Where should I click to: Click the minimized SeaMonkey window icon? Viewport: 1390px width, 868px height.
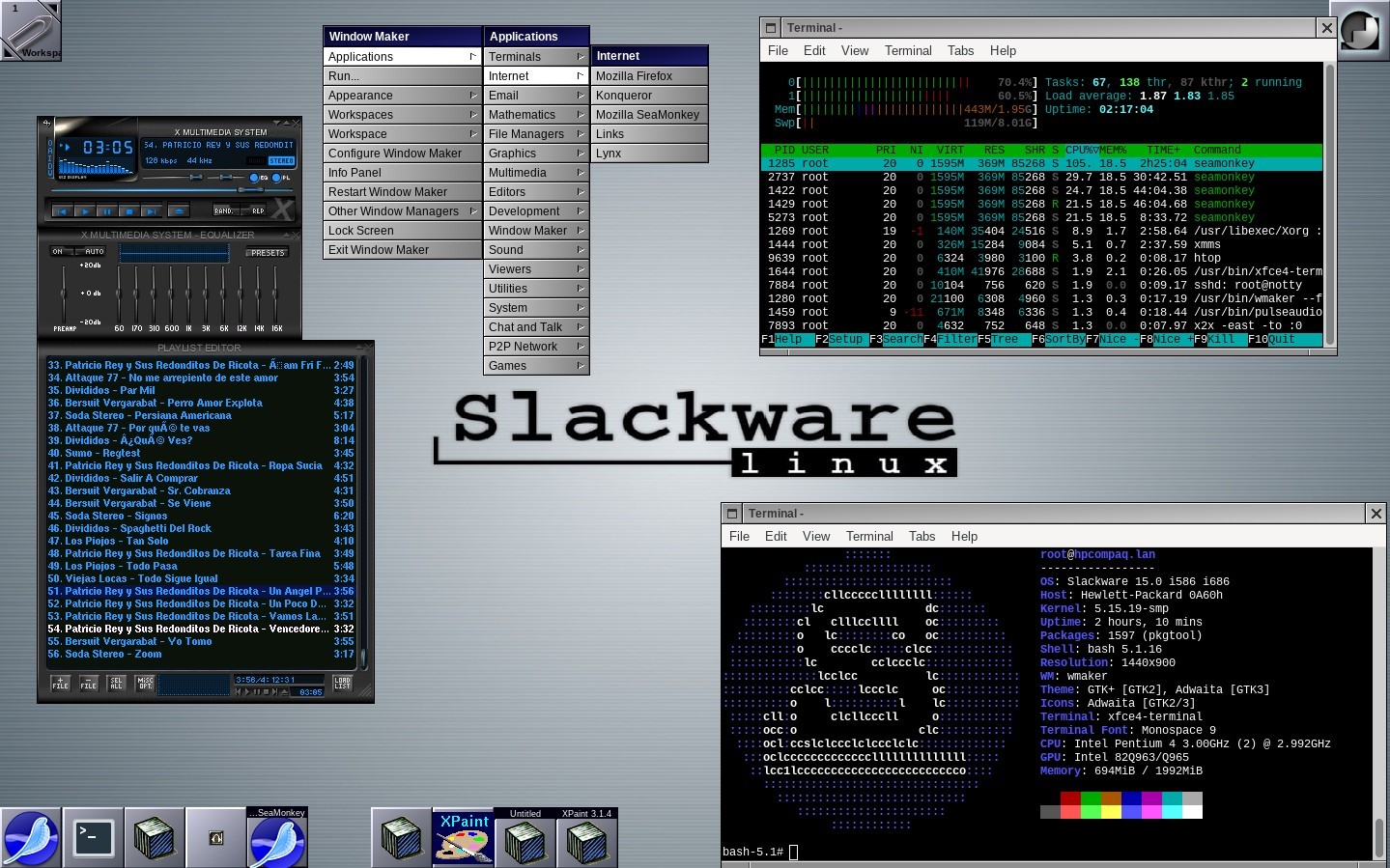point(277,838)
